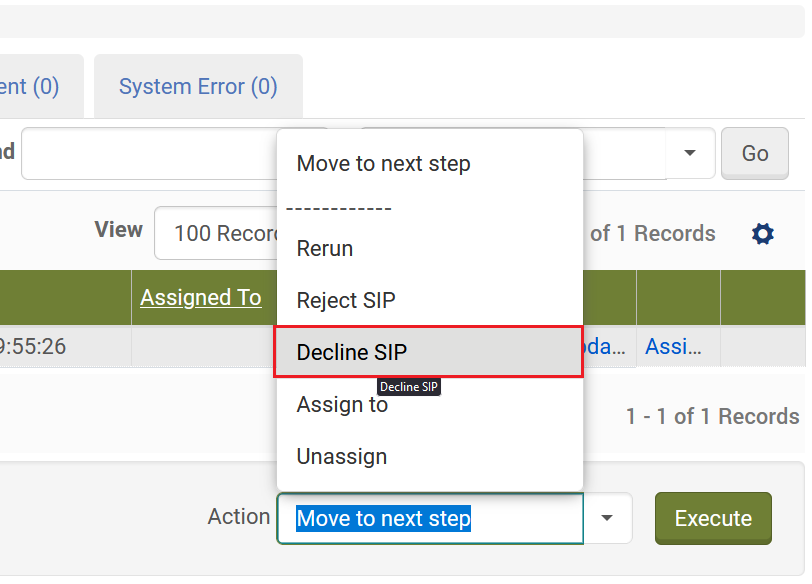812x584 pixels.
Task: Click the Action combo box text field
Action: tap(430, 518)
